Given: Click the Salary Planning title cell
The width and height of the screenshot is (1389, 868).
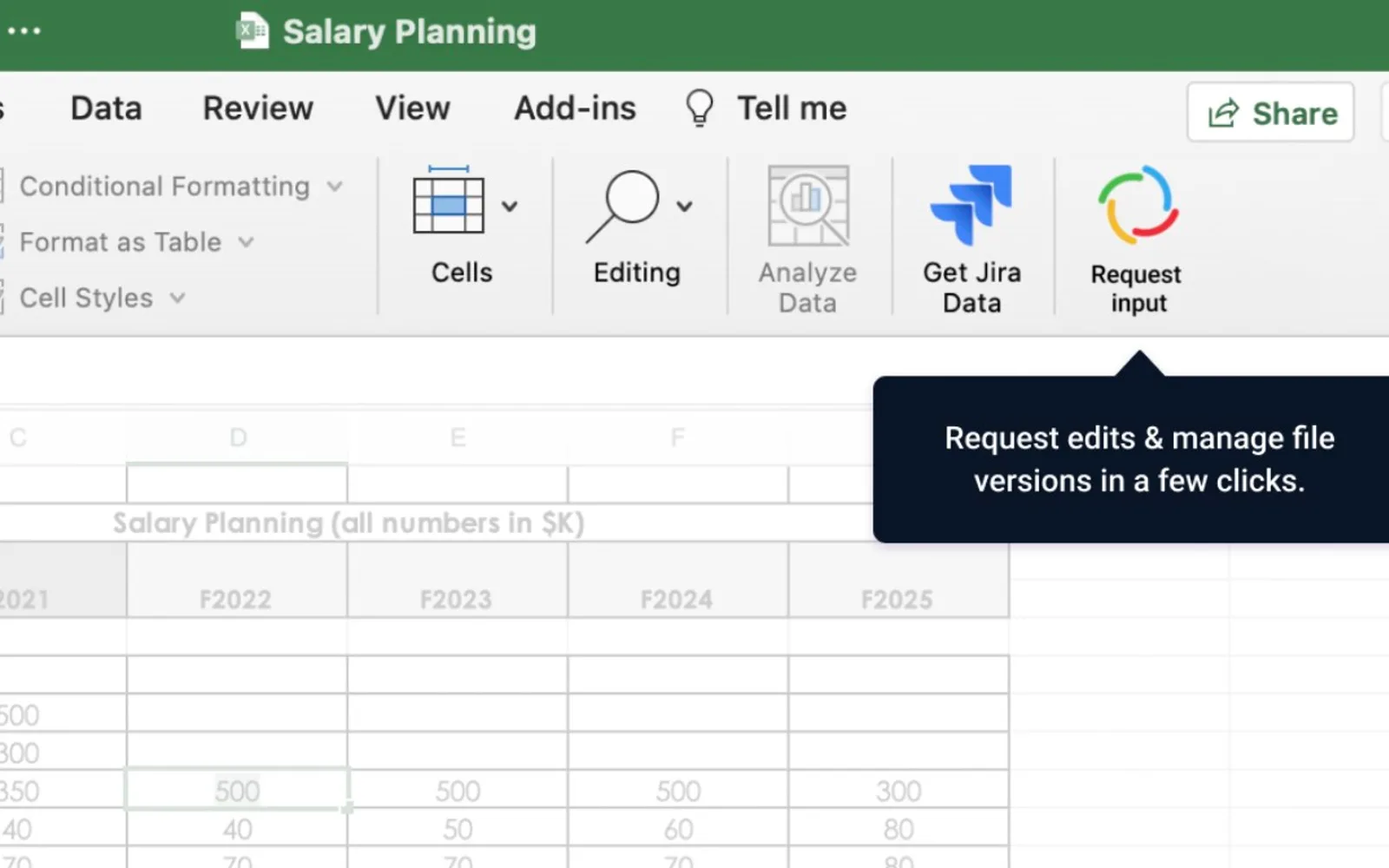Looking at the screenshot, I should 348,523.
